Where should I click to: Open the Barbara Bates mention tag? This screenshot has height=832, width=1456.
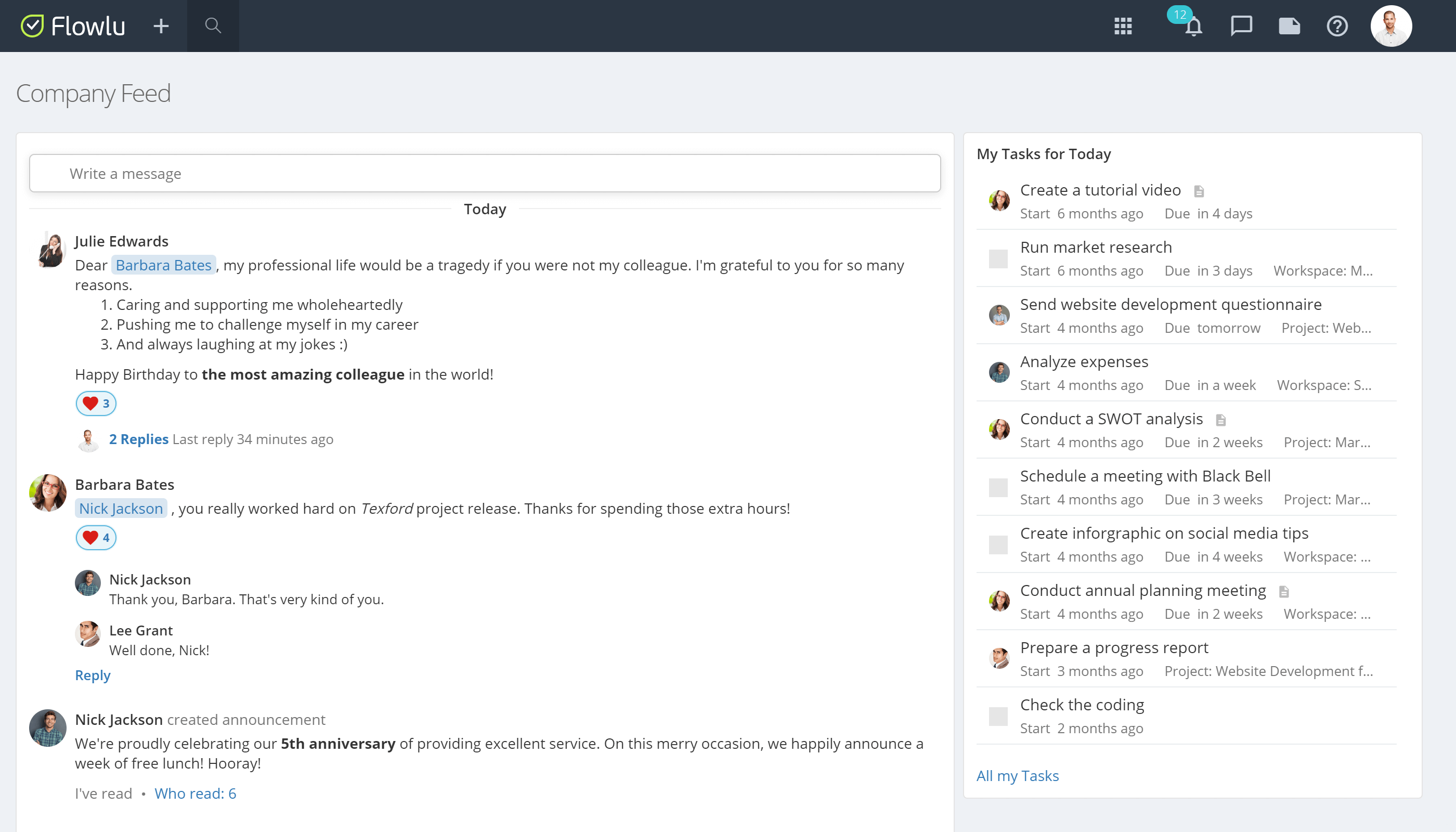click(x=163, y=265)
